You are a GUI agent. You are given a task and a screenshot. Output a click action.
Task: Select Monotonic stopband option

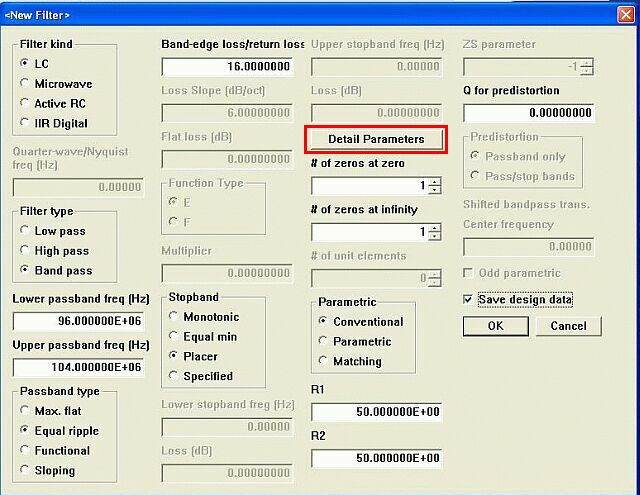click(174, 317)
